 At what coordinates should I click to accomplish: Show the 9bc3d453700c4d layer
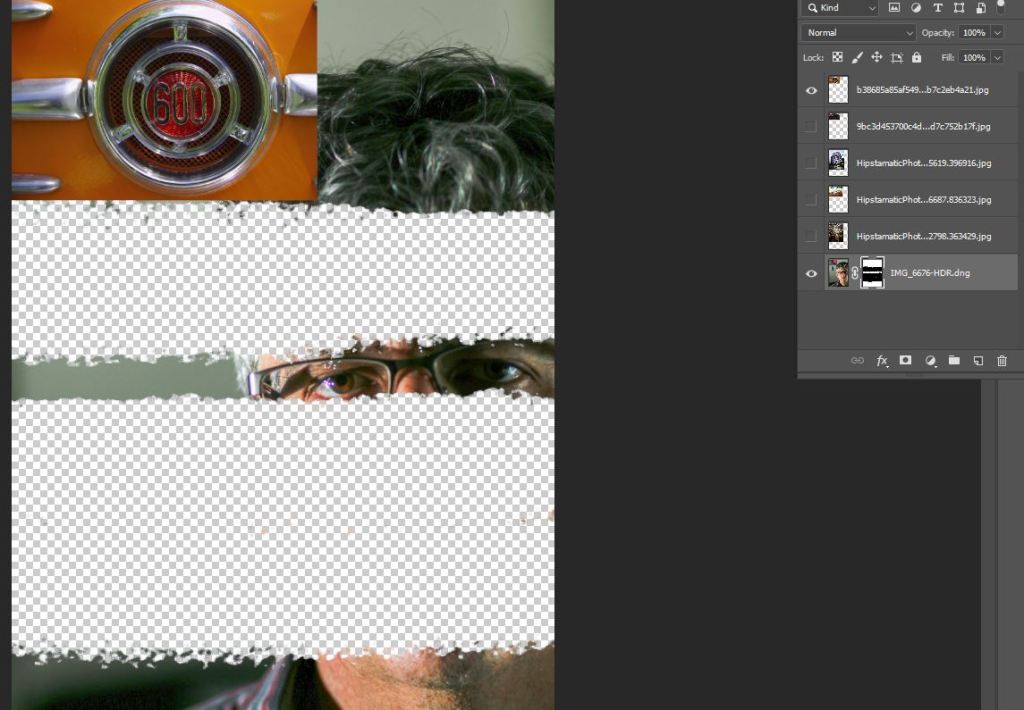coord(811,126)
